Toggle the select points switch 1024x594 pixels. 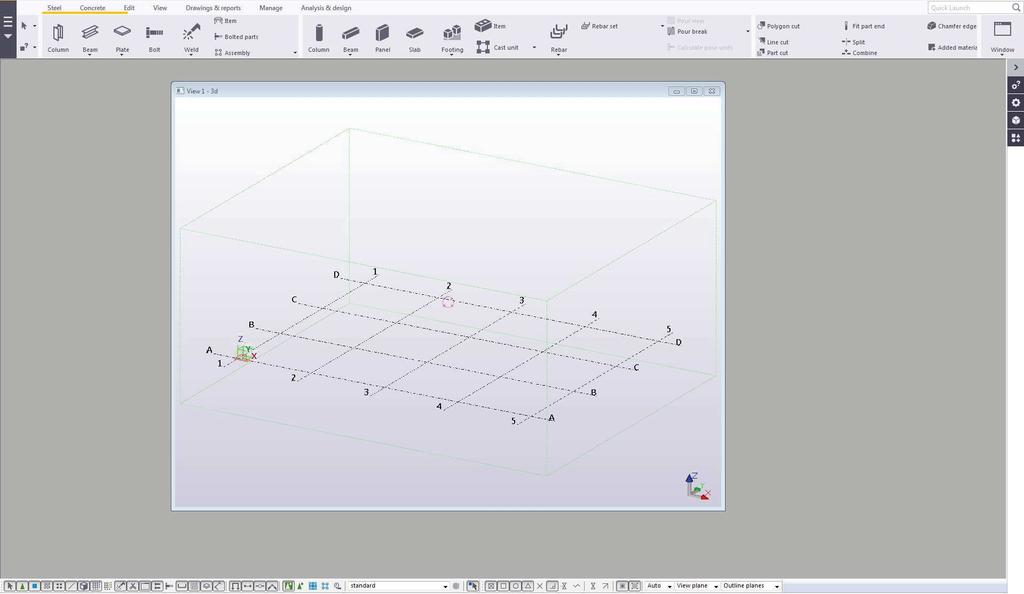click(x=59, y=586)
